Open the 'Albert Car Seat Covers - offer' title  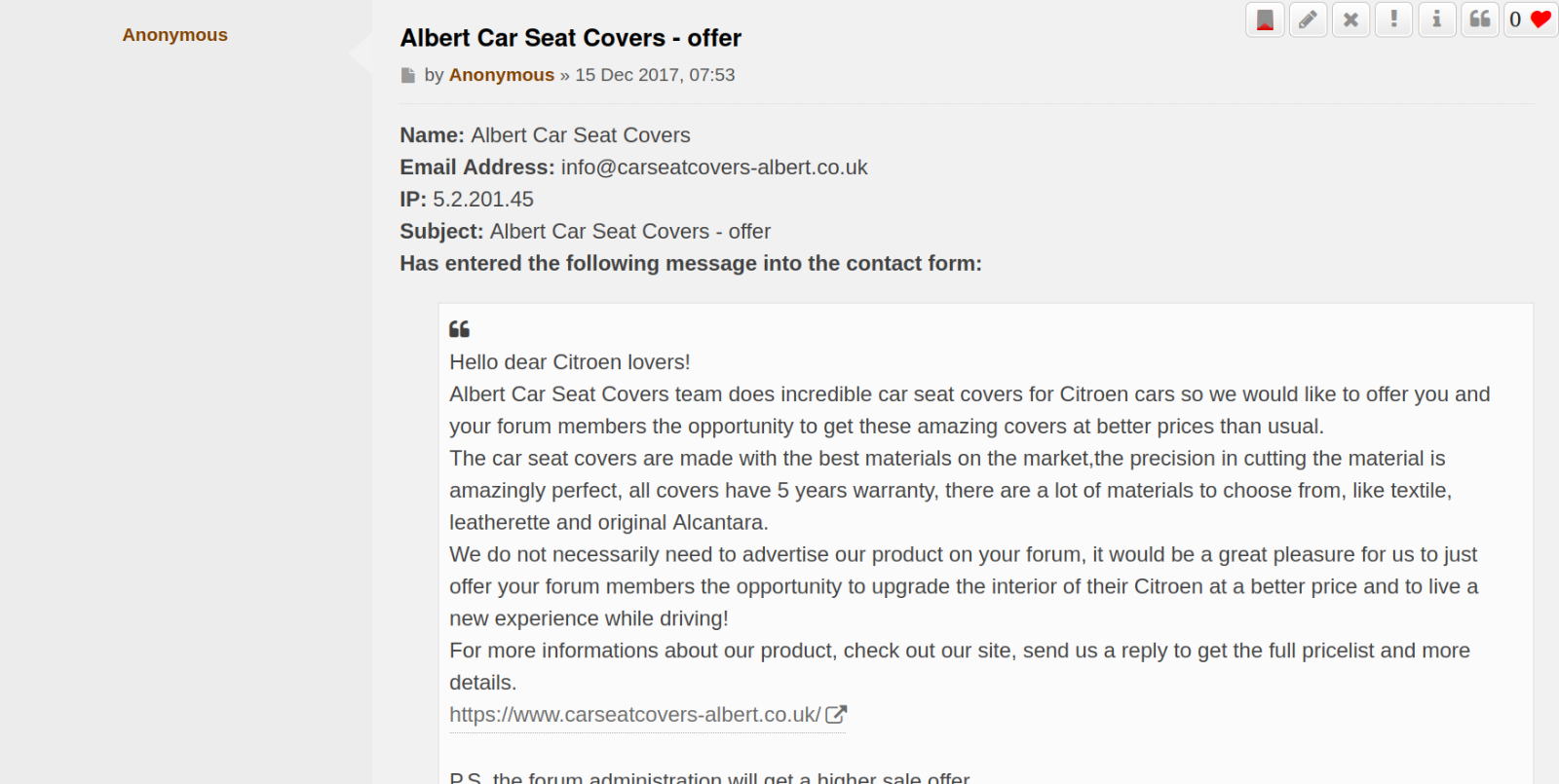point(570,38)
